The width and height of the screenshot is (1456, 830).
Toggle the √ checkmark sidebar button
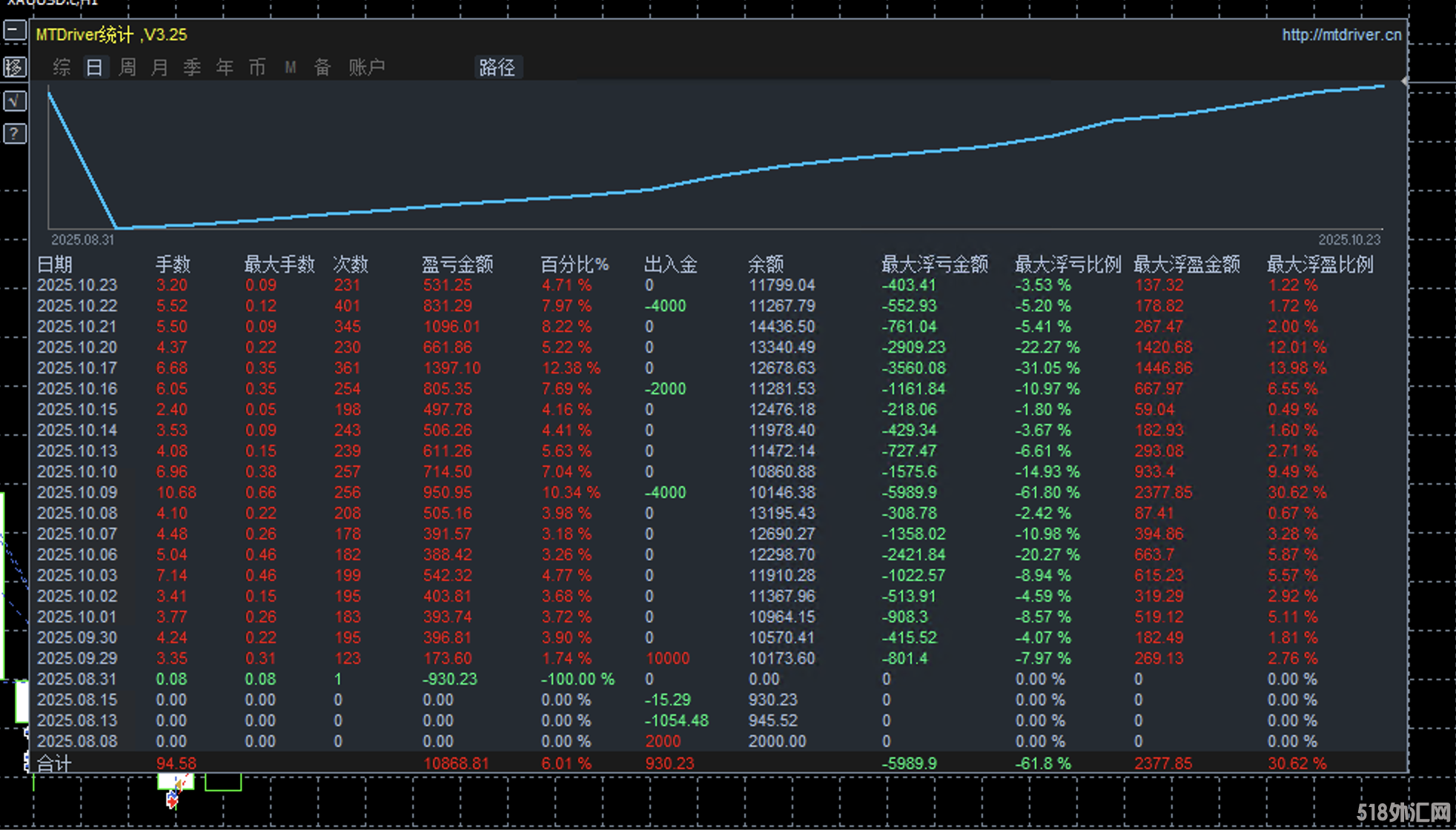[15, 101]
